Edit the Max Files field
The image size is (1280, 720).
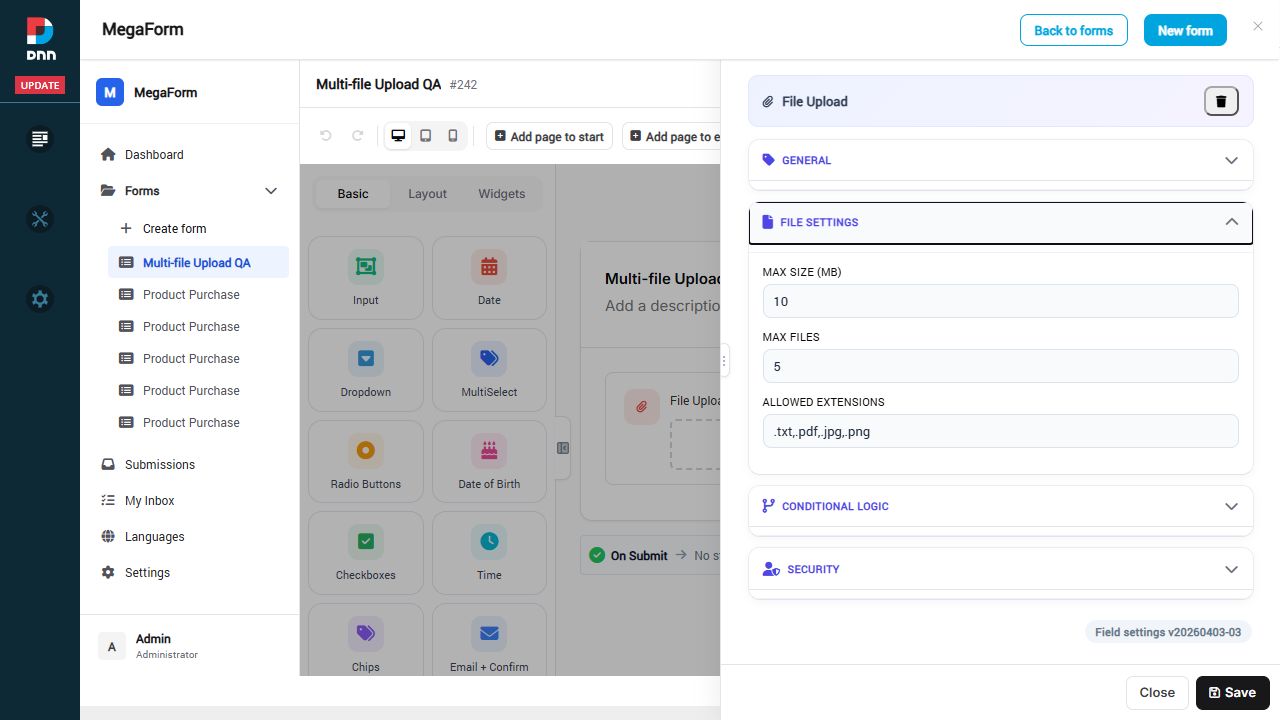point(1000,366)
